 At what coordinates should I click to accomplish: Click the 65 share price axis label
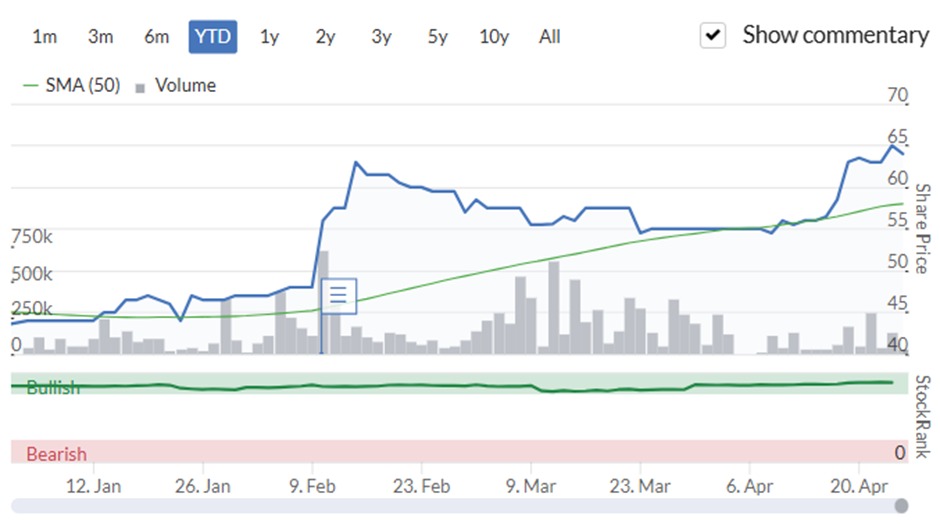point(897,136)
